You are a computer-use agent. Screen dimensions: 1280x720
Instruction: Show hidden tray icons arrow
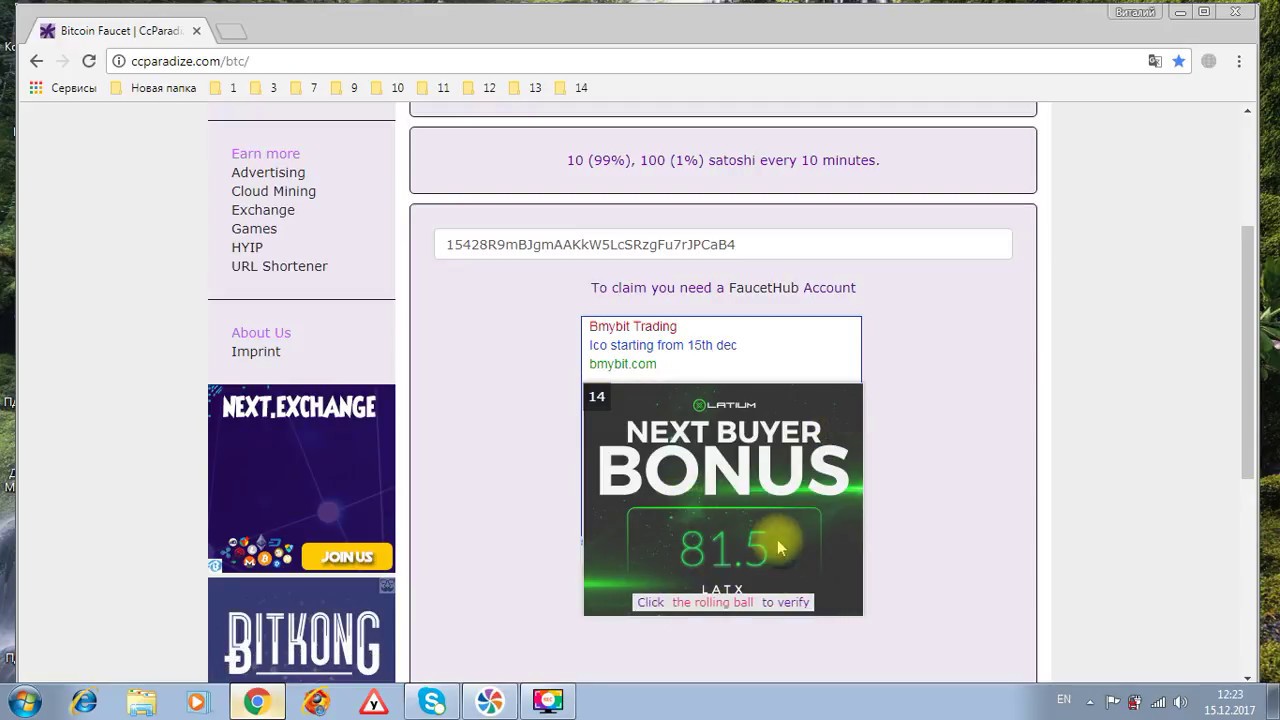coord(1090,702)
